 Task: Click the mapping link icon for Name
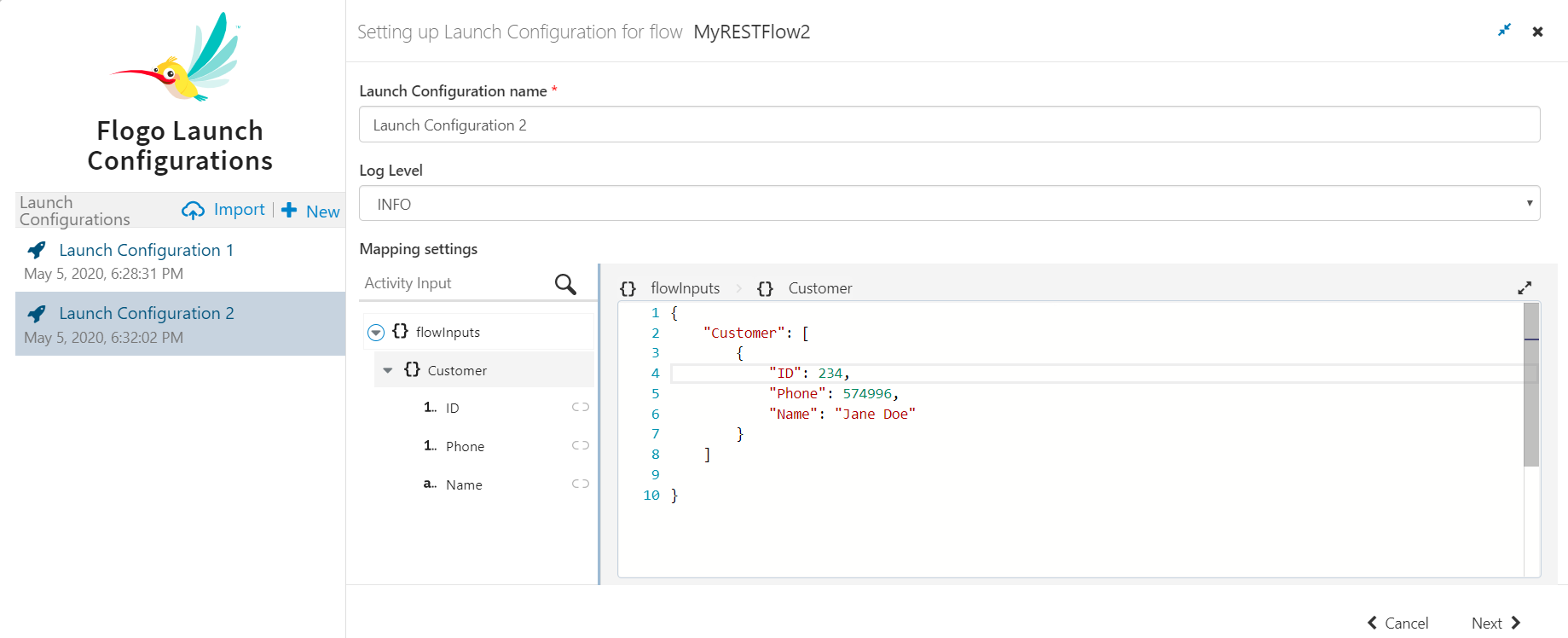581,484
